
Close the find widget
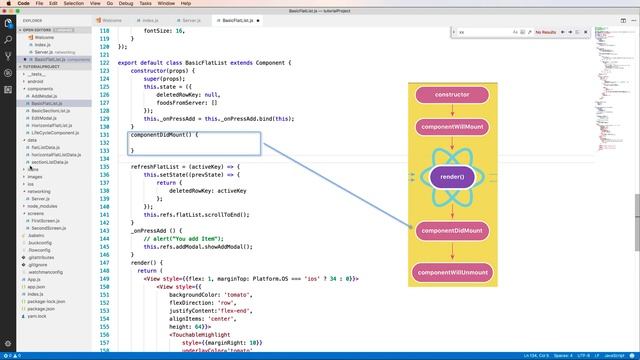point(586,32)
